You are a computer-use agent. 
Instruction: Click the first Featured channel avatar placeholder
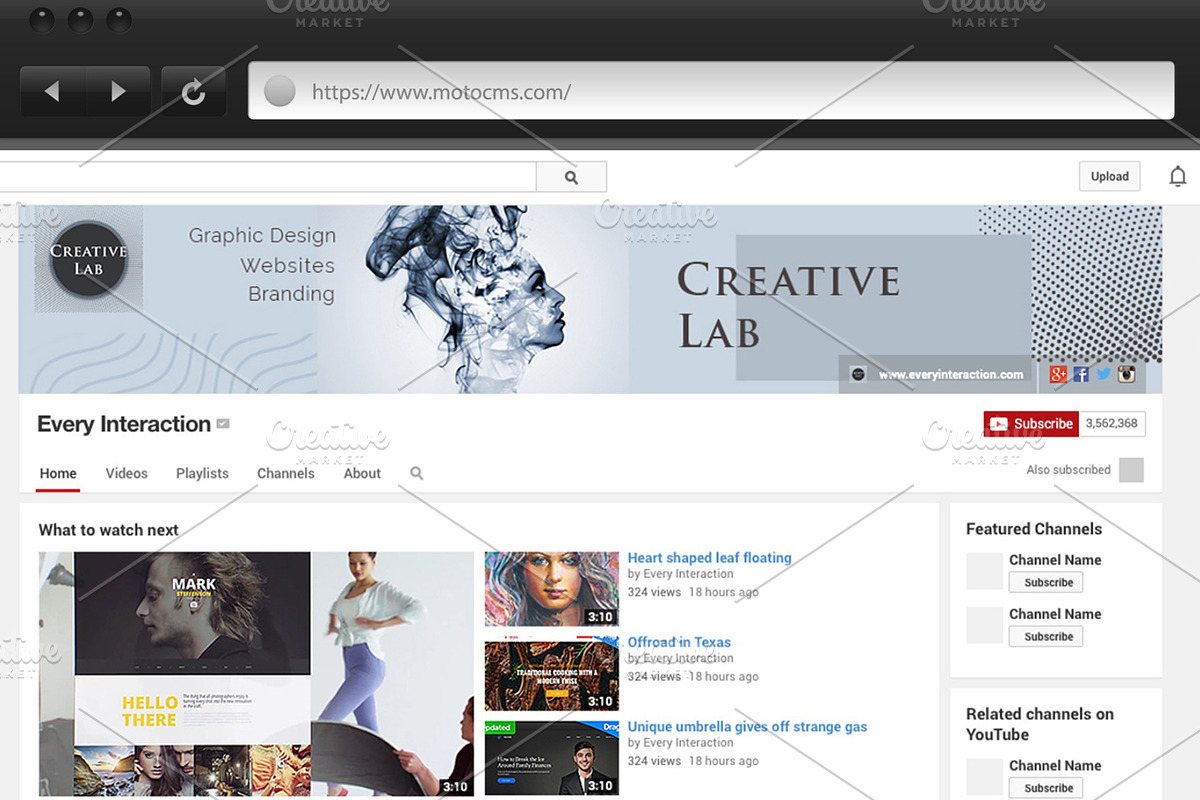pyautogui.click(x=984, y=571)
